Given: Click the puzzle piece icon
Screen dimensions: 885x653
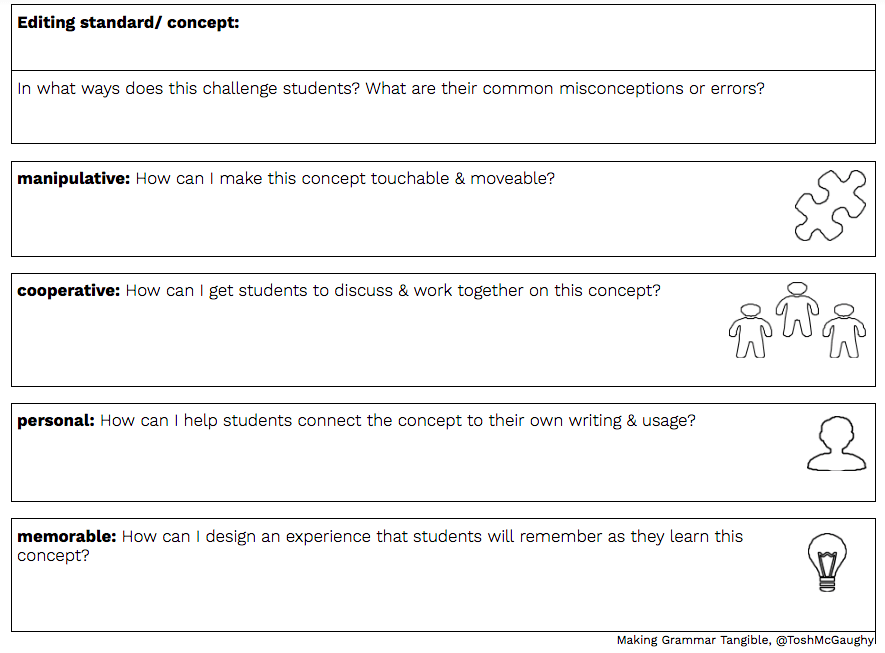Looking at the screenshot, I should point(829,204).
